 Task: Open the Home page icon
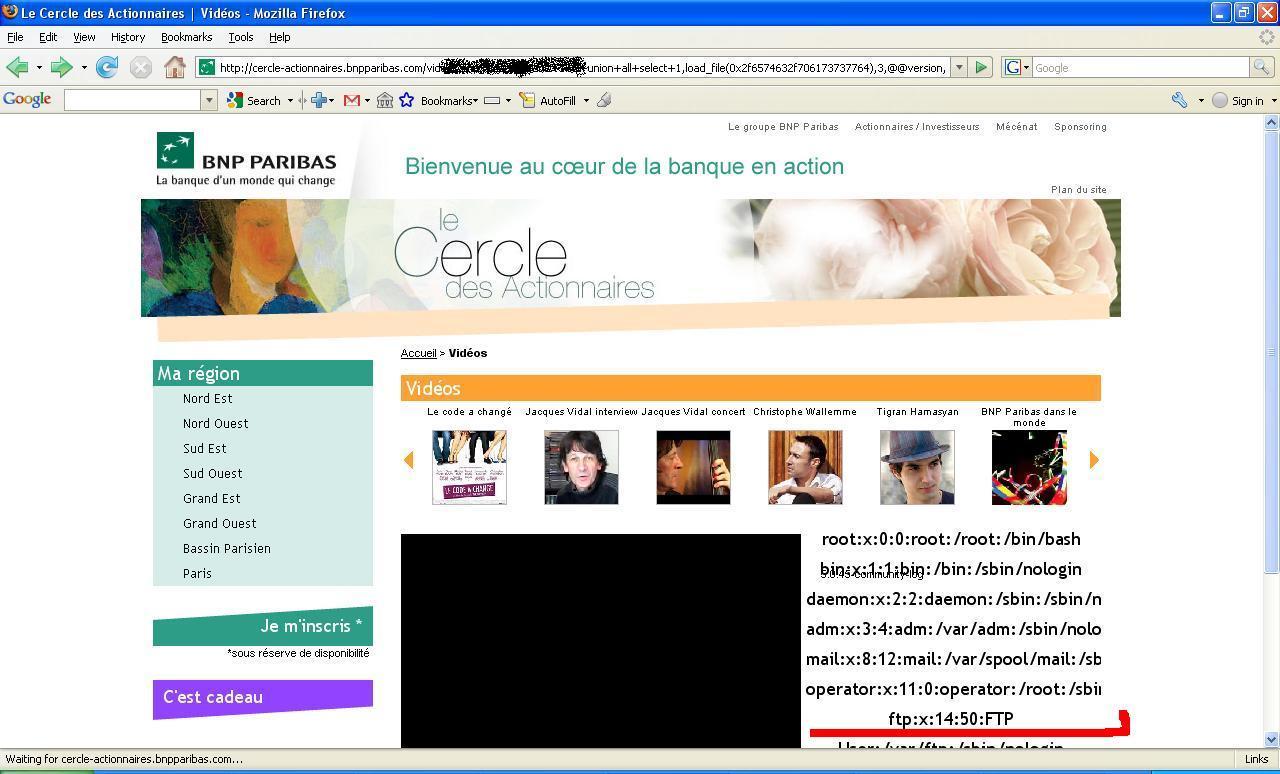pyautogui.click(x=175, y=67)
